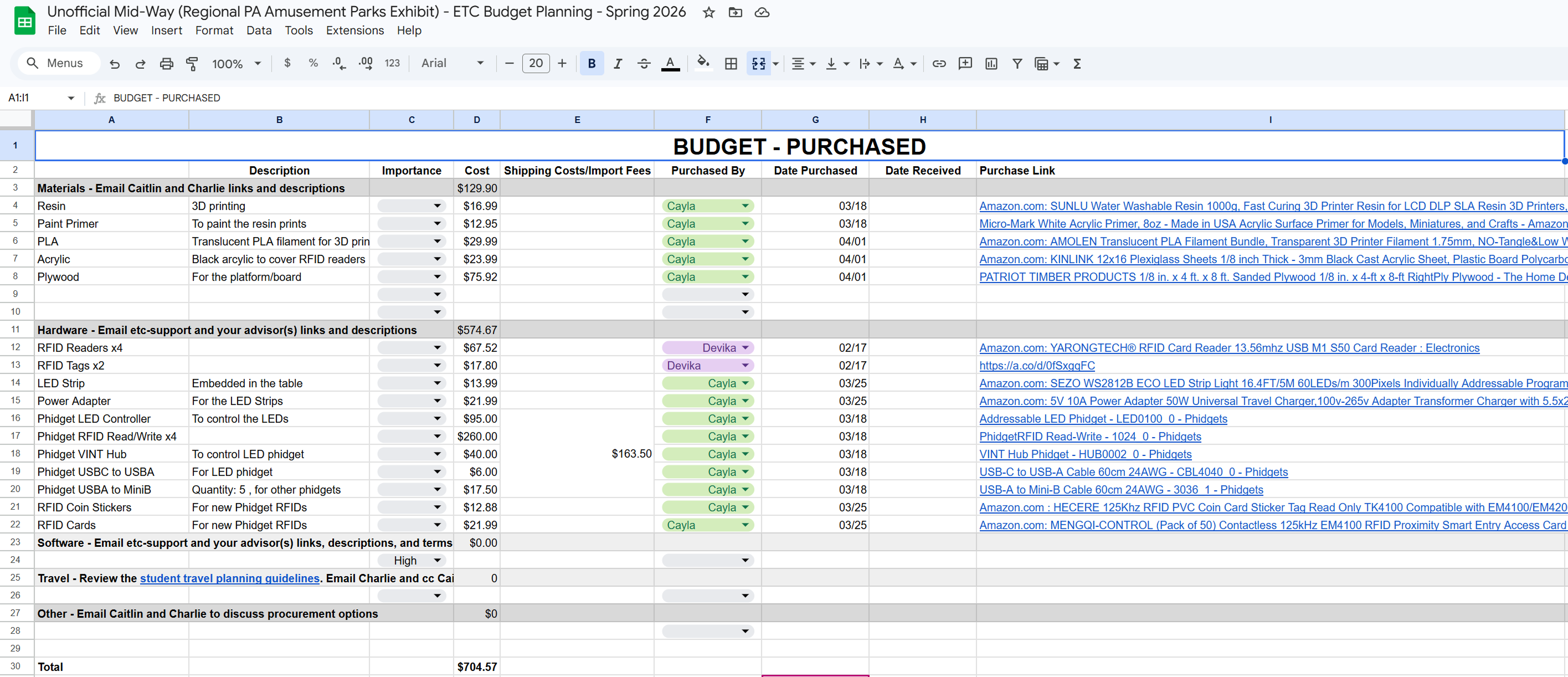Insert a chart

991,63
